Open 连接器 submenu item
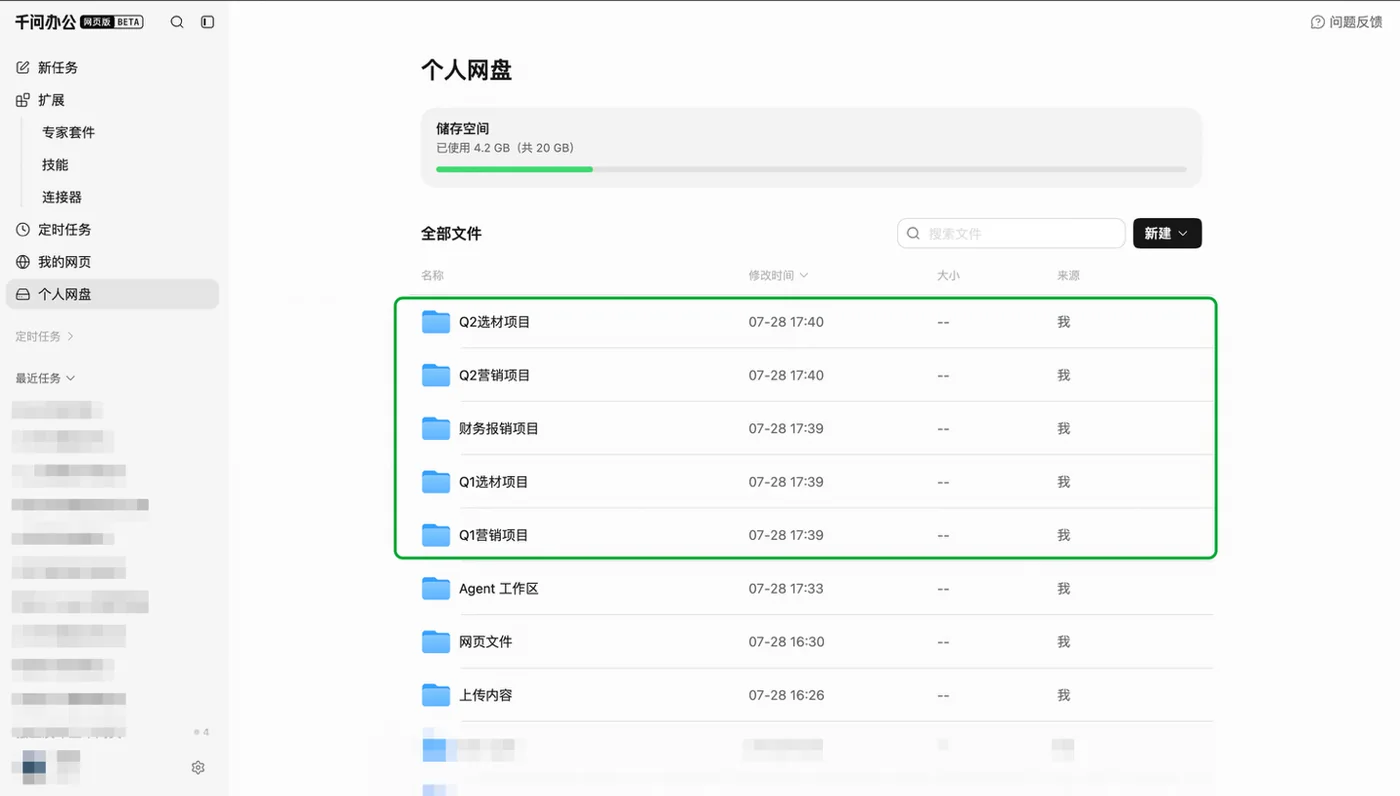Viewport: 1400px width, 796px height. pos(62,197)
